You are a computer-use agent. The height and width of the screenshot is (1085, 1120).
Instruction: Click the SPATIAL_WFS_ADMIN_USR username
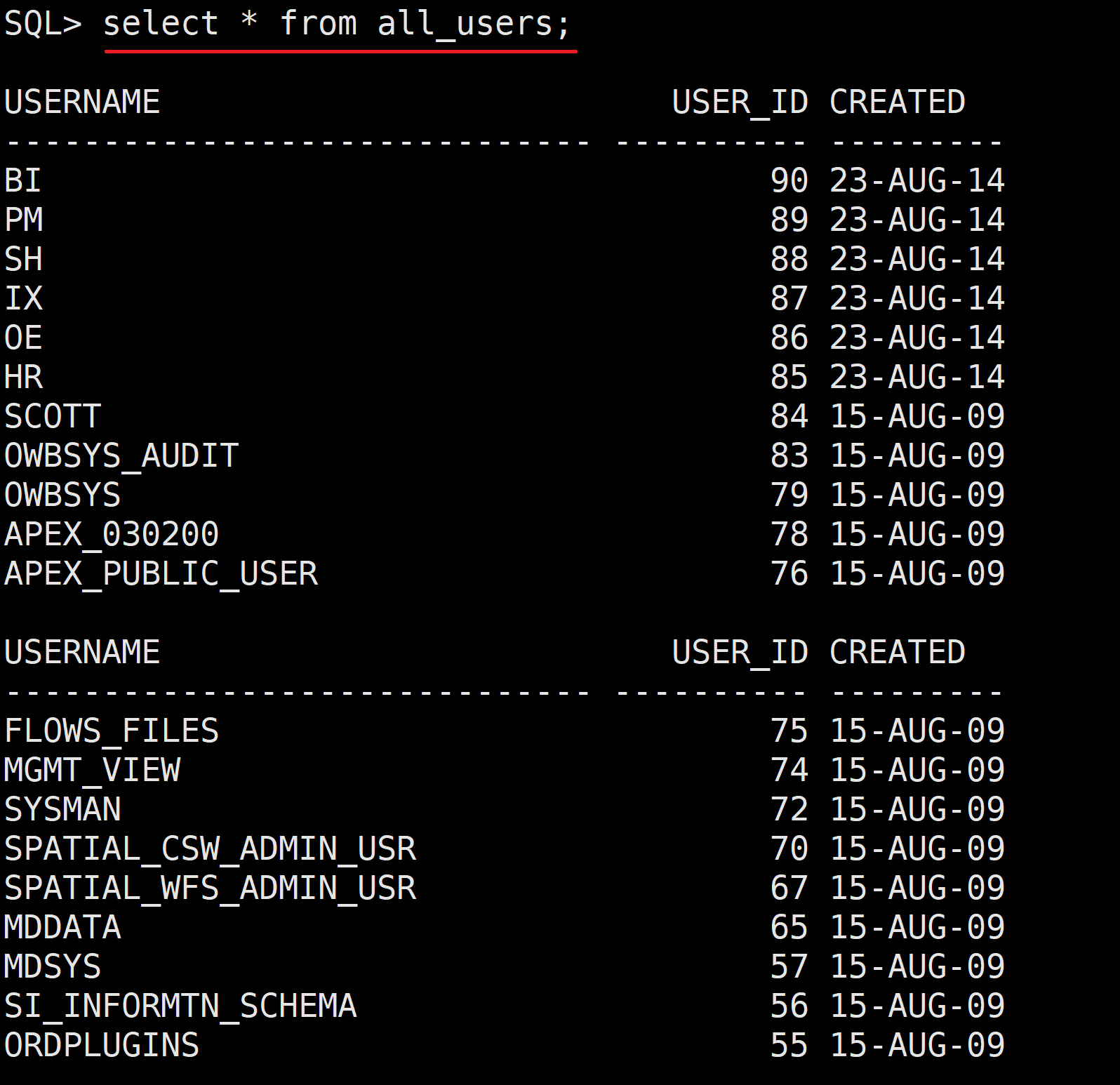[x=210, y=888]
